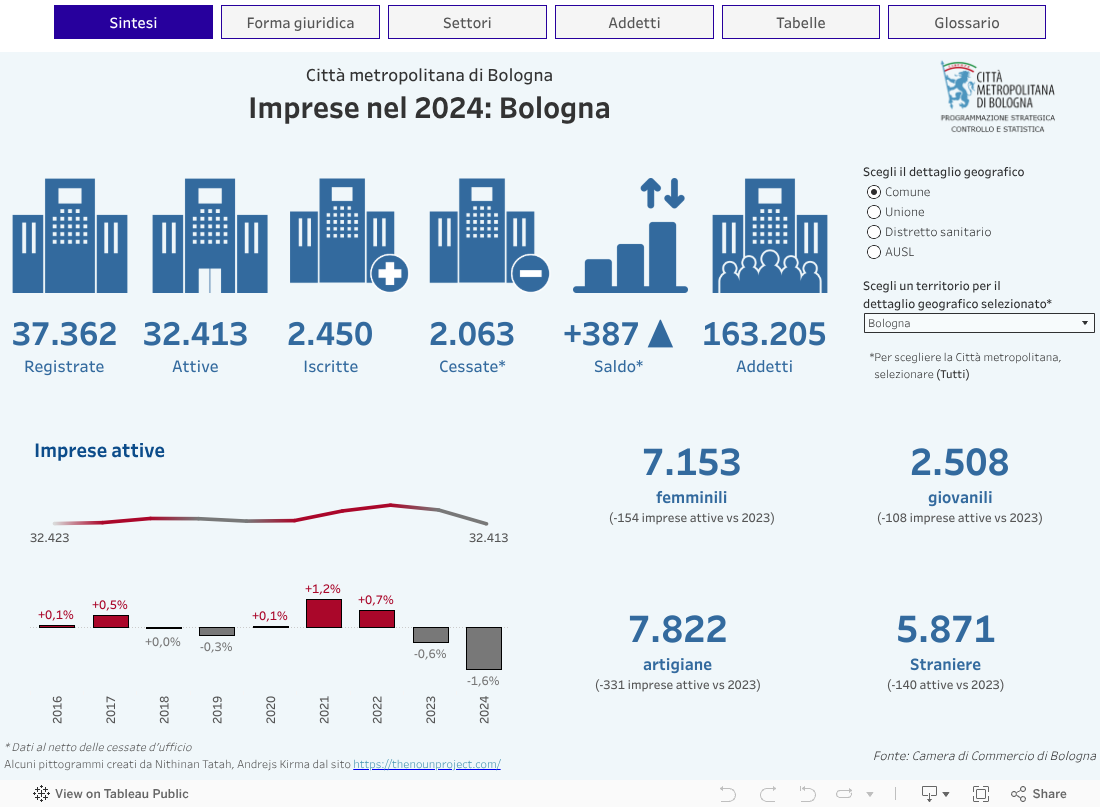Screen dimensions: 1100x807
Task: Click the revert view icon
Action: point(808,794)
